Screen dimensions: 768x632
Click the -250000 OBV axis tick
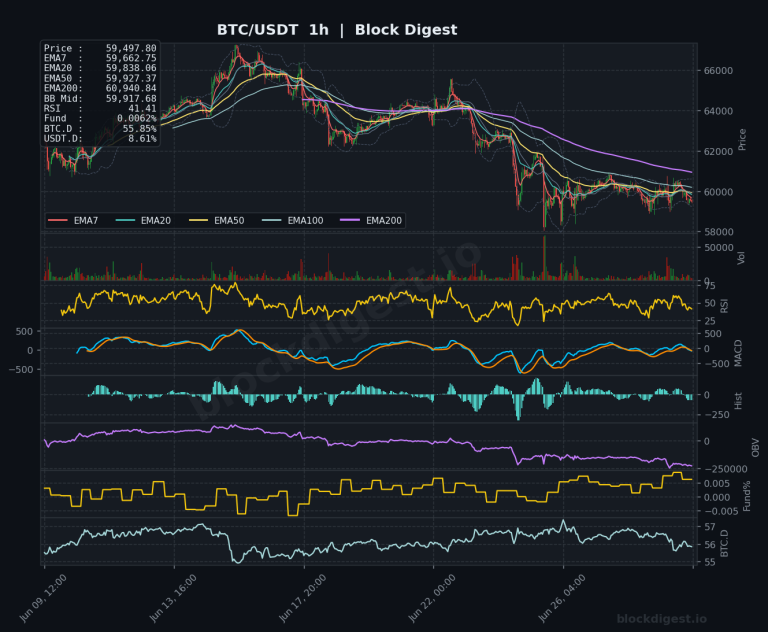click(x=725, y=469)
